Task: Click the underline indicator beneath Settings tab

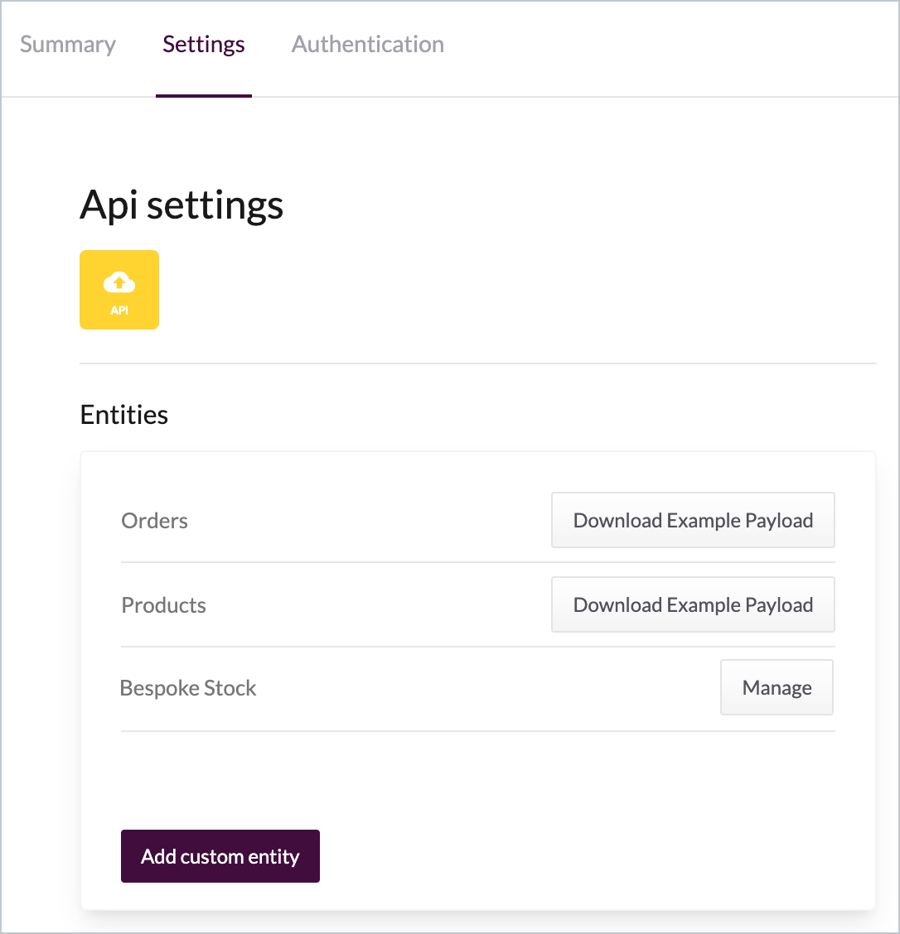Action: click(204, 95)
